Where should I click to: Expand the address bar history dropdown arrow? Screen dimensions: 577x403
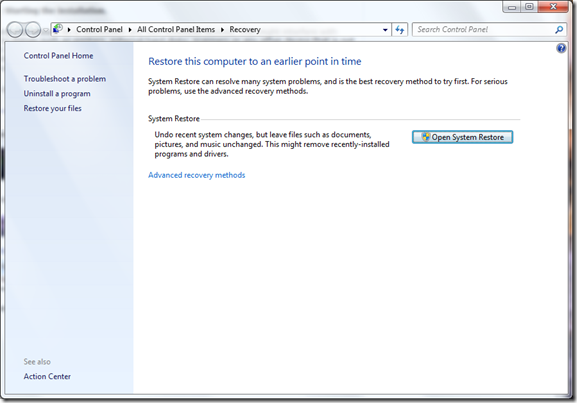point(385,30)
